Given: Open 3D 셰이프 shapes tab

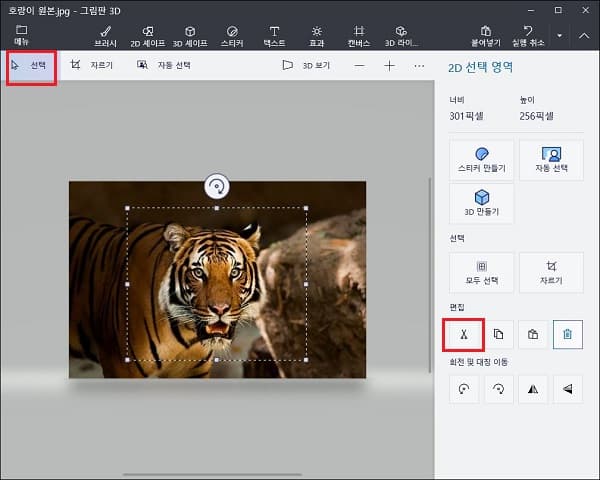Looking at the screenshot, I should coord(190,36).
